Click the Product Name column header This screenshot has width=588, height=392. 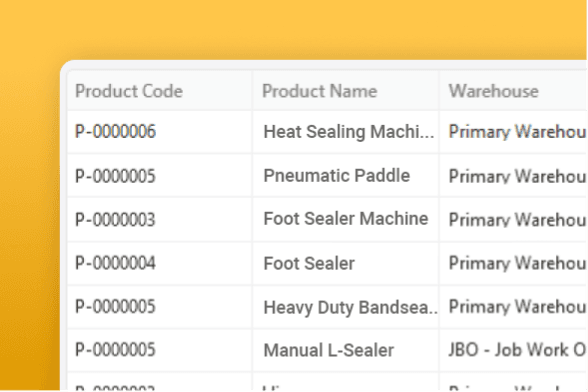click(x=320, y=91)
